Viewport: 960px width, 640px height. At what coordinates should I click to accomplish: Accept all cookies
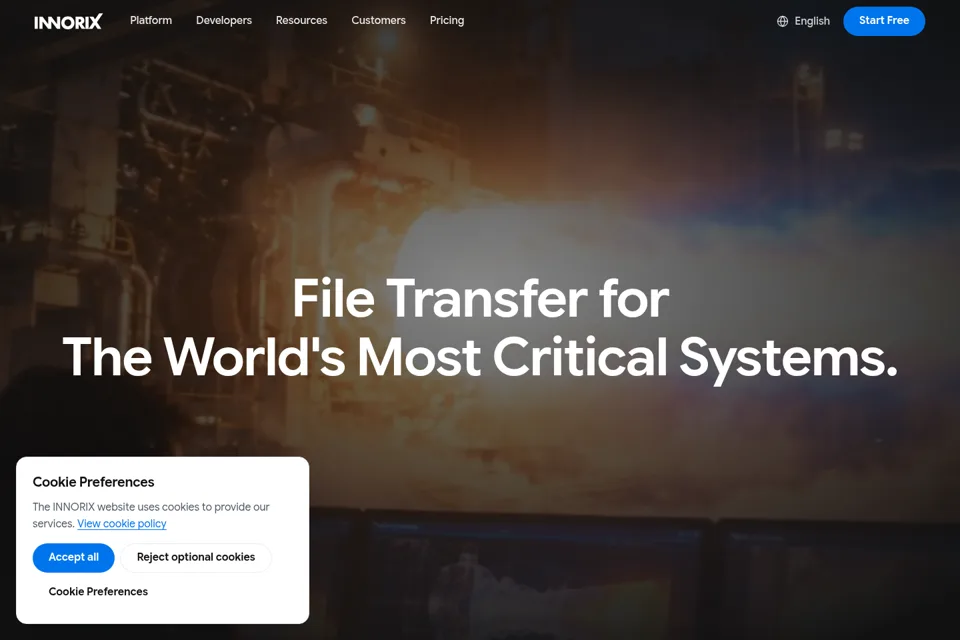[73, 557]
